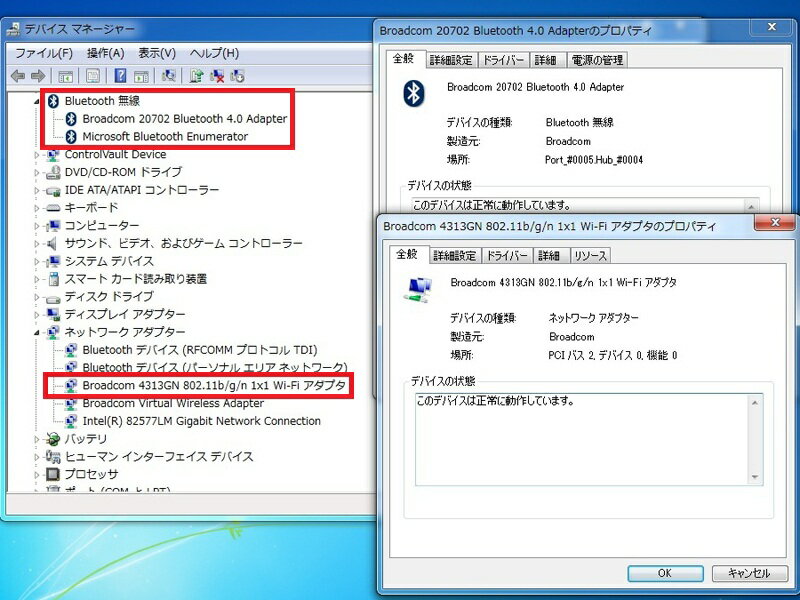Select 全般 tab in Wi-Fi adapter properties
This screenshot has height=600, width=800.
[407, 254]
